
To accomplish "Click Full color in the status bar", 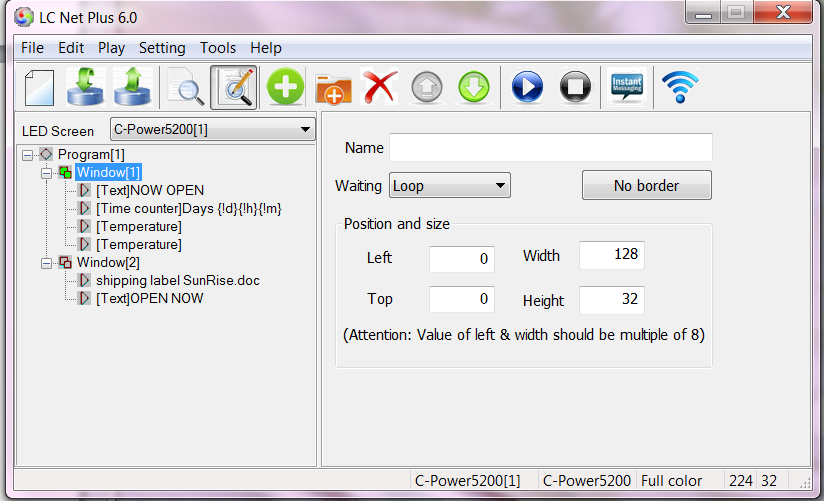I will (x=672, y=480).
